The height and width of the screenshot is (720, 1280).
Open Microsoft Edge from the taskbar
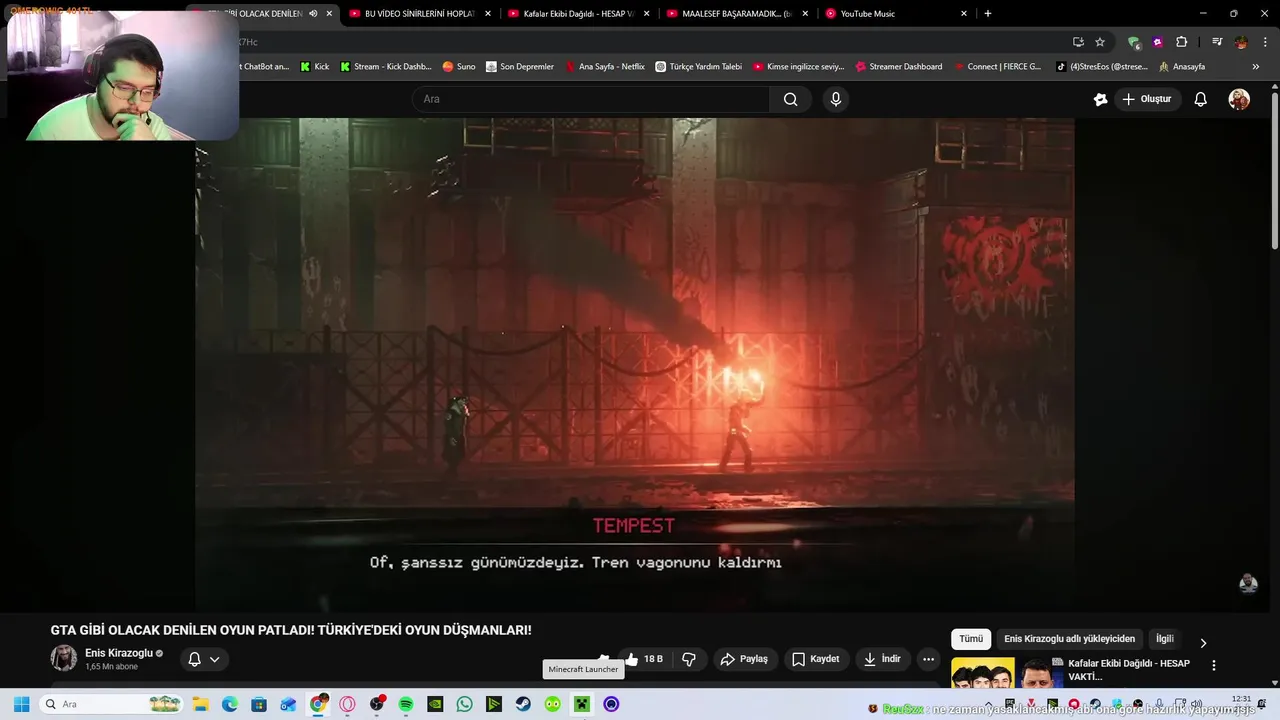(x=230, y=704)
